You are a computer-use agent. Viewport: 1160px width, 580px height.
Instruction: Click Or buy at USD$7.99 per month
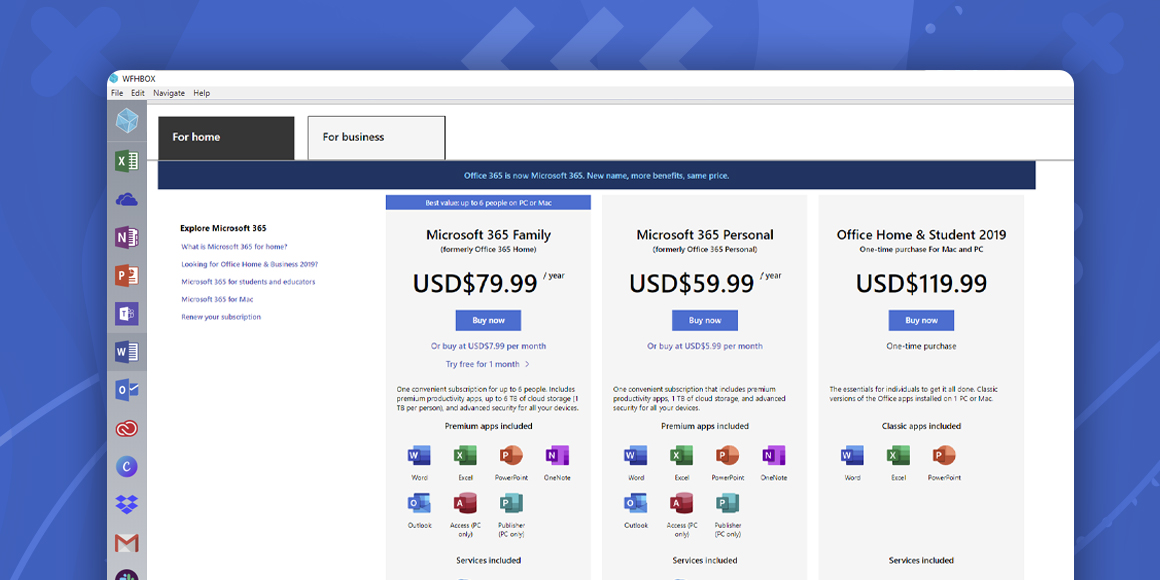pos(488,346)
